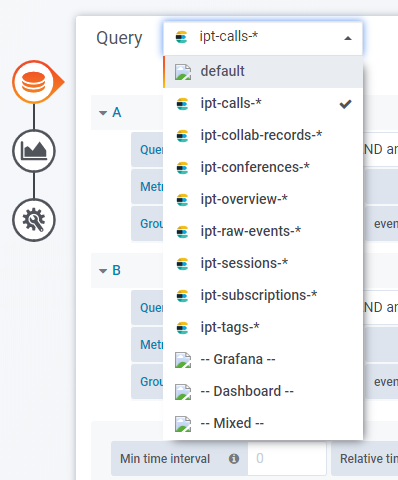Select ipt-tags-* datasource
The height and width of the screenshot is (480, 398).
click(264, 328)
